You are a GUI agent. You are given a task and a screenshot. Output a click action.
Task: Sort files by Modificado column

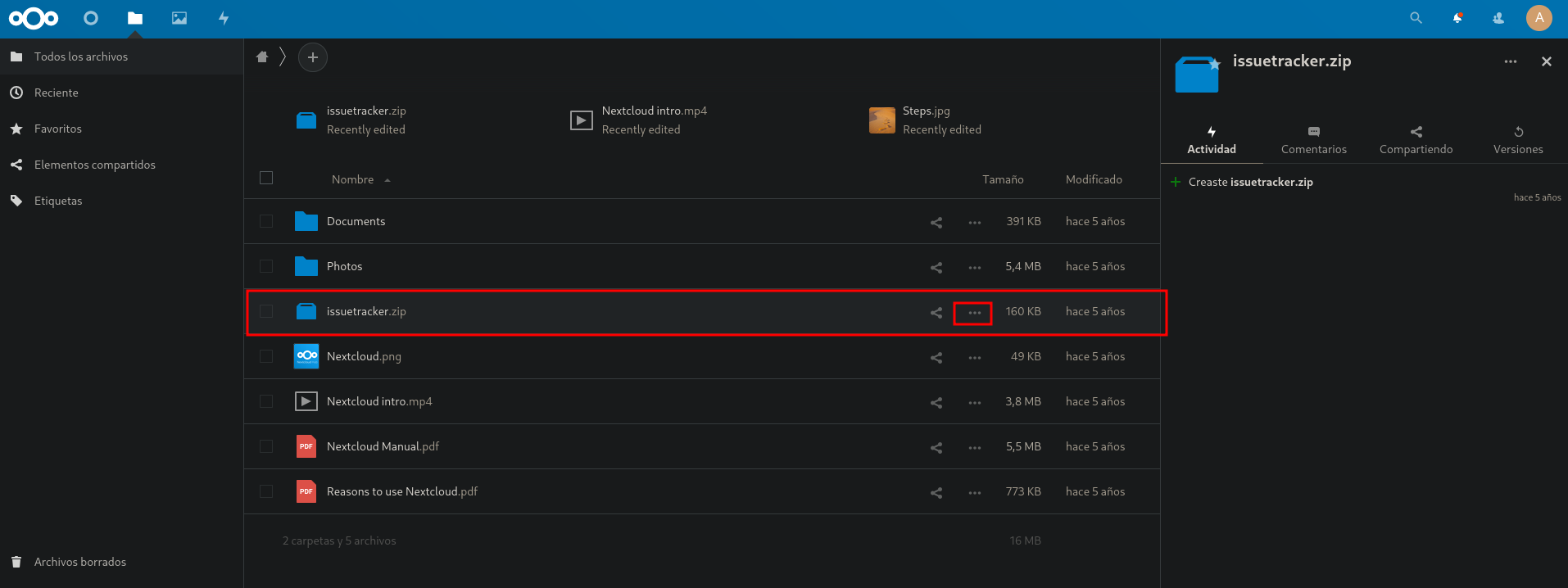click(1093, 179)
